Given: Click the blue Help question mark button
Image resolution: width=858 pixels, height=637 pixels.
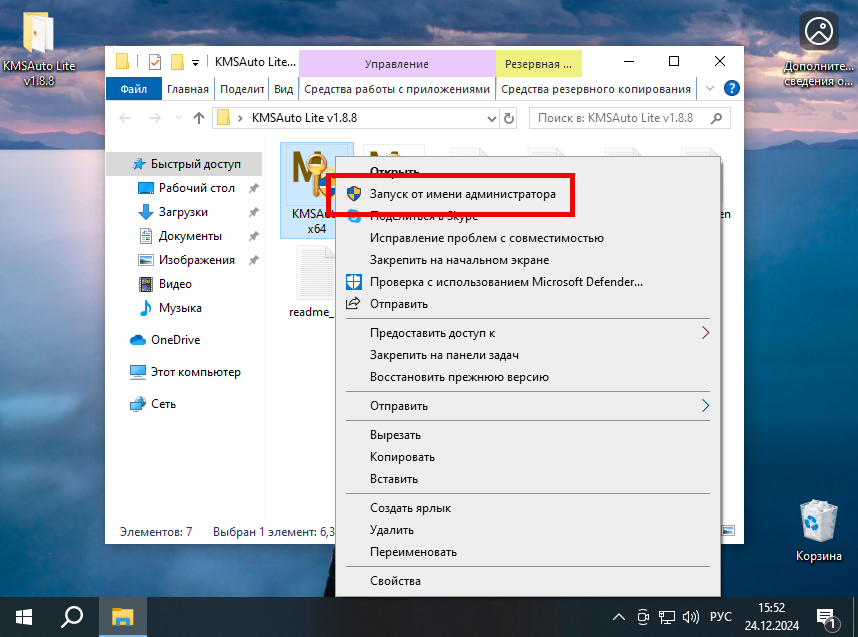Looking at the screenshot, I should tap(733, 88).
